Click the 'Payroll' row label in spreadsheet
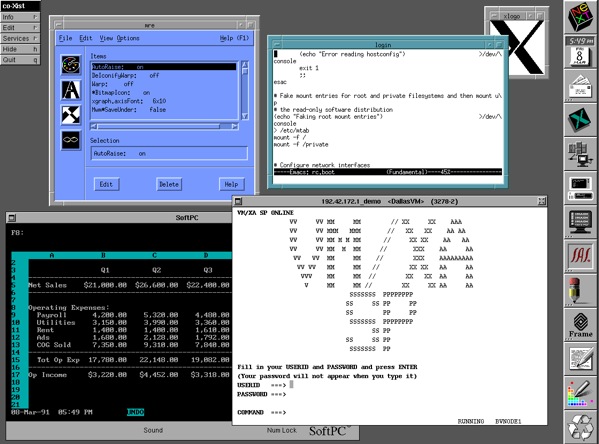599x444 pixels. click(x=52, y=315)
